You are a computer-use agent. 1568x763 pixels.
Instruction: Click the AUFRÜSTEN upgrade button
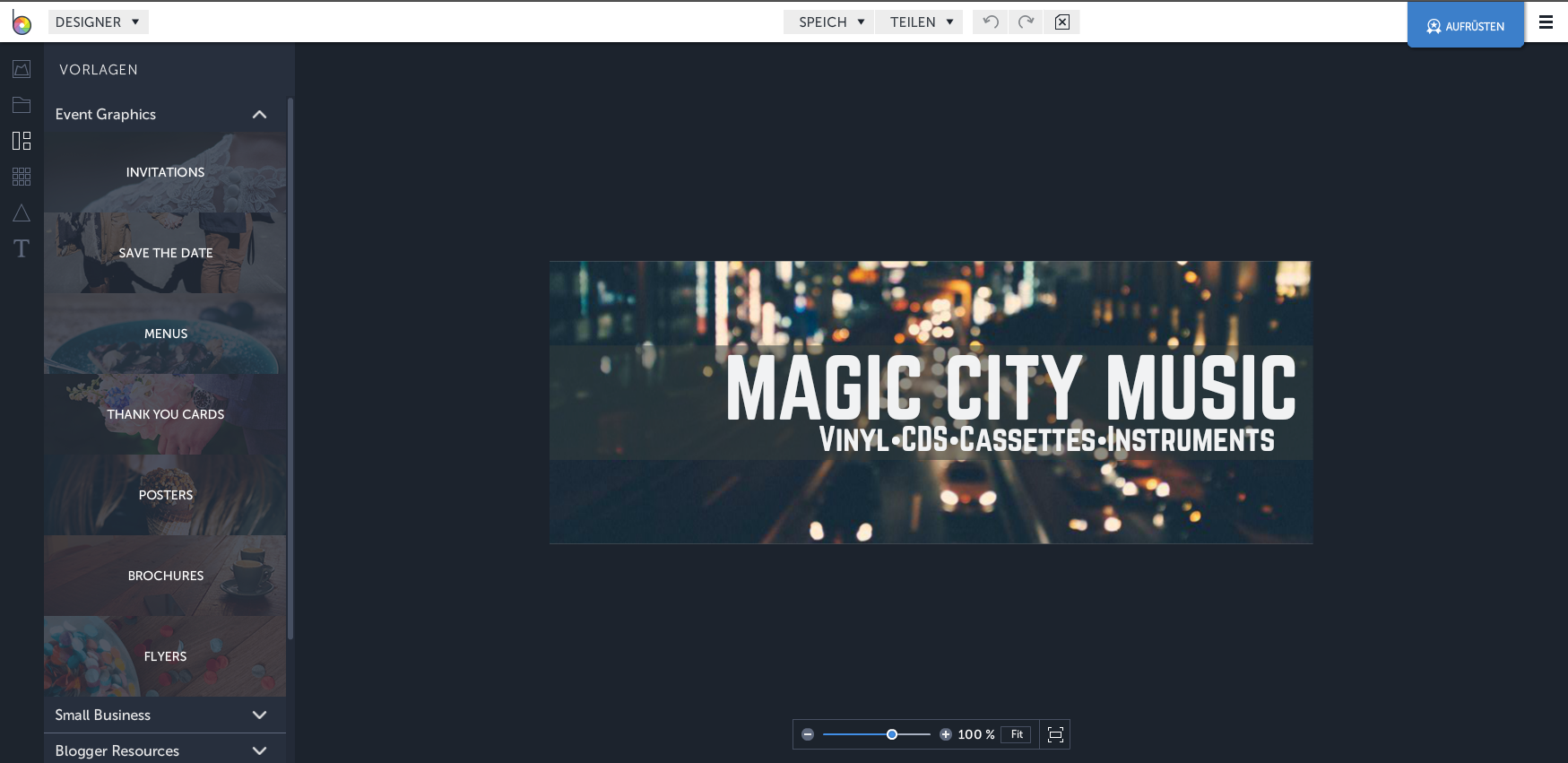pyautogui.click(x=1466, y=25)
